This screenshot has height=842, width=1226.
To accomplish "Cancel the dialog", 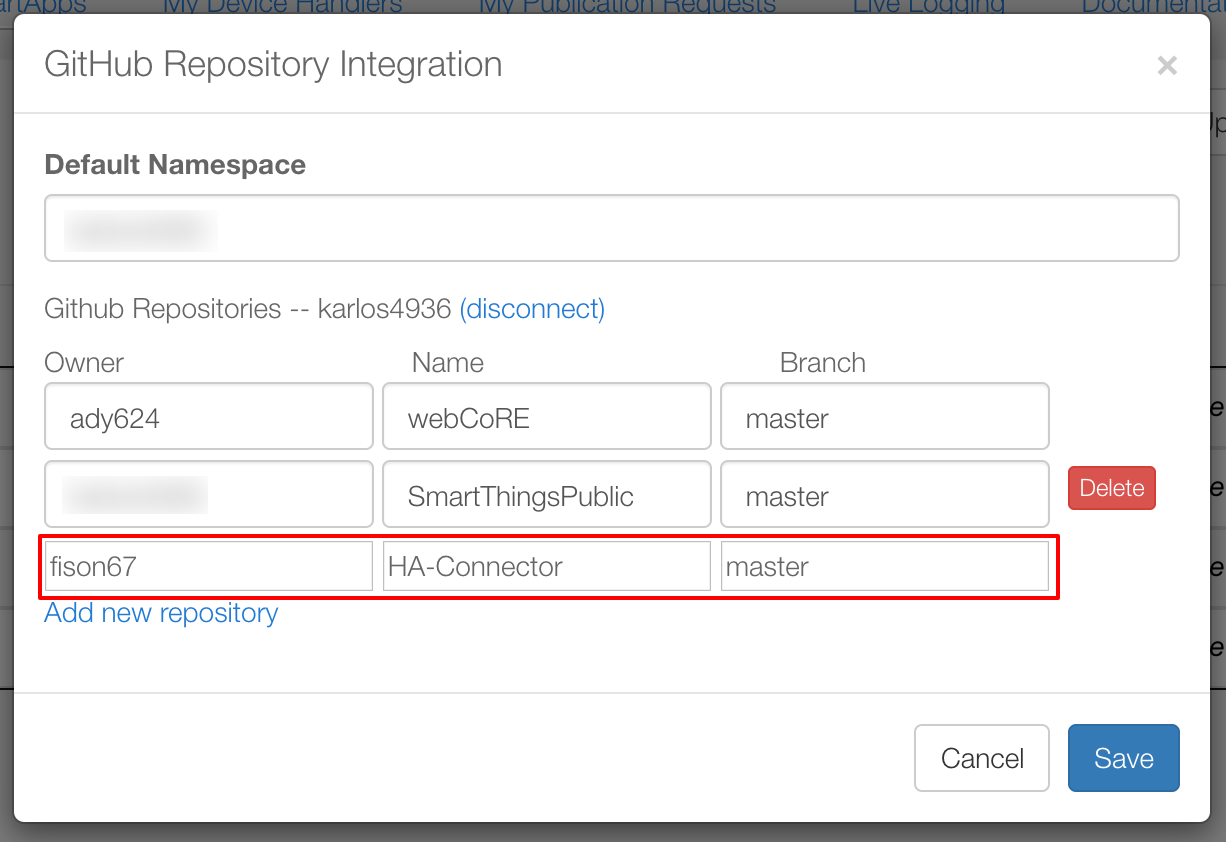I will tap(982, 758).
